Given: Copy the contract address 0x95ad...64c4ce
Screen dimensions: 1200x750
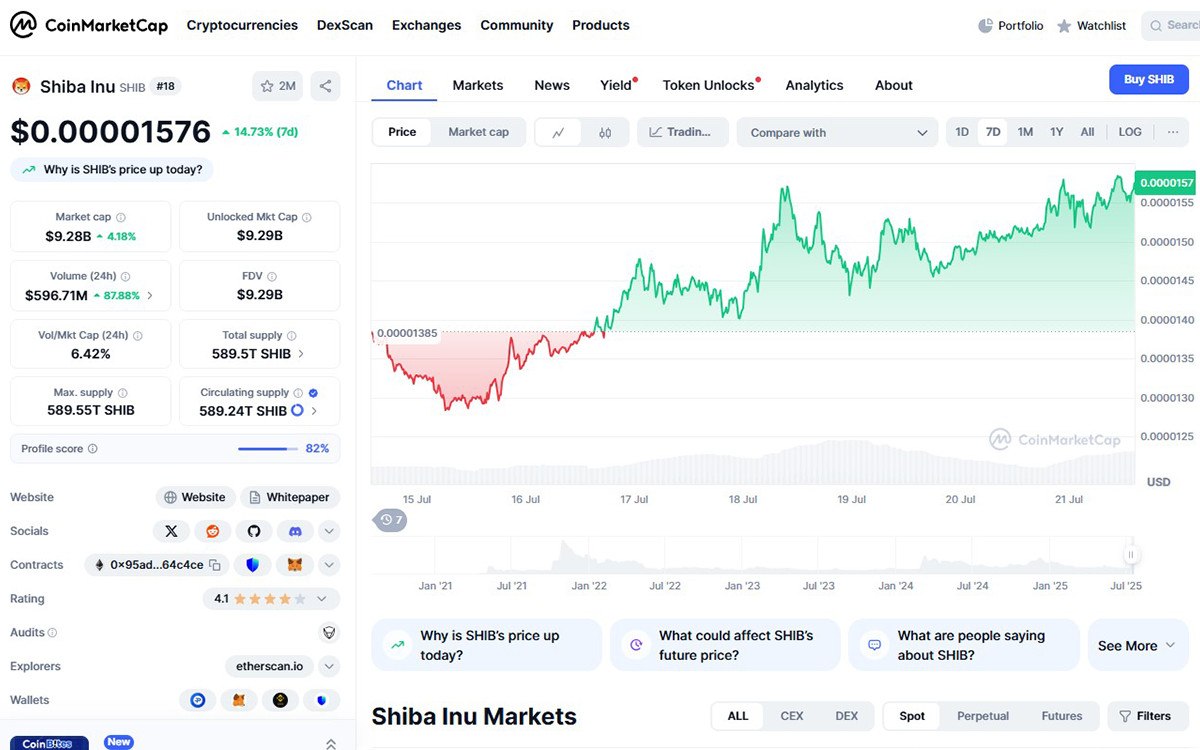Looking at the screenshot, I should (214, 565).
